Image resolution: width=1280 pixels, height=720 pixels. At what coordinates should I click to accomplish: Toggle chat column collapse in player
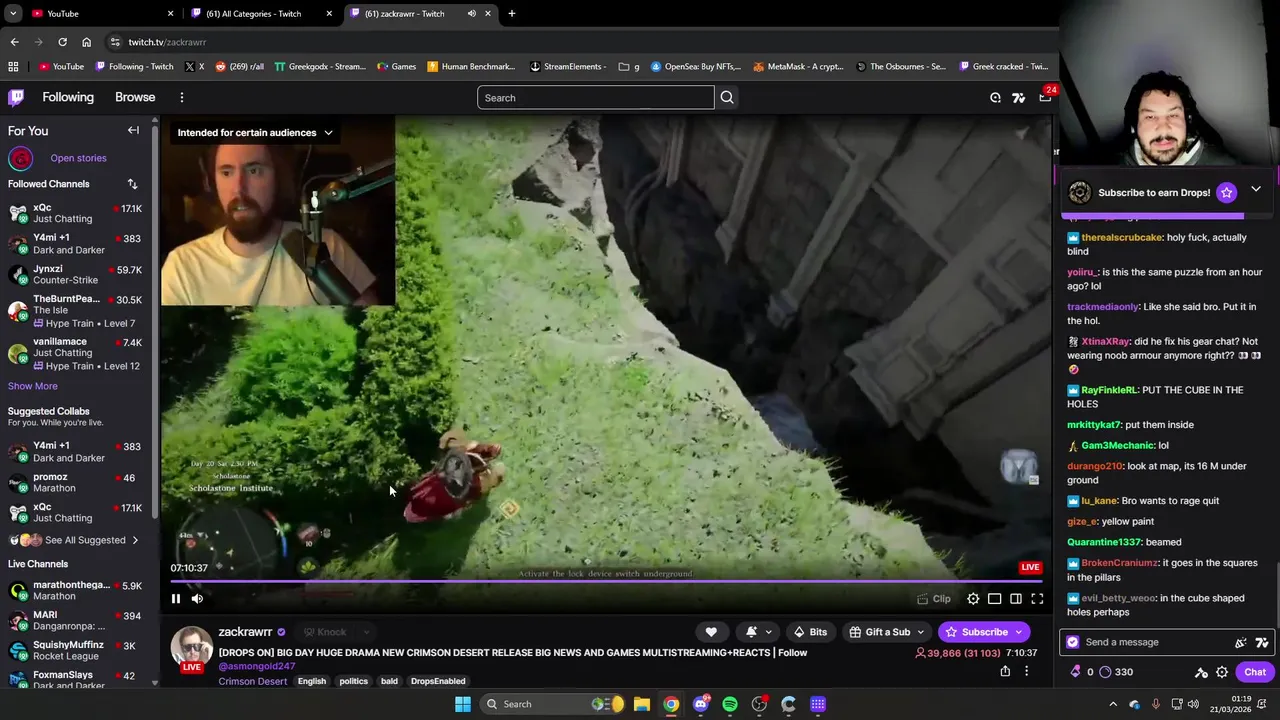click(1016, 599)
